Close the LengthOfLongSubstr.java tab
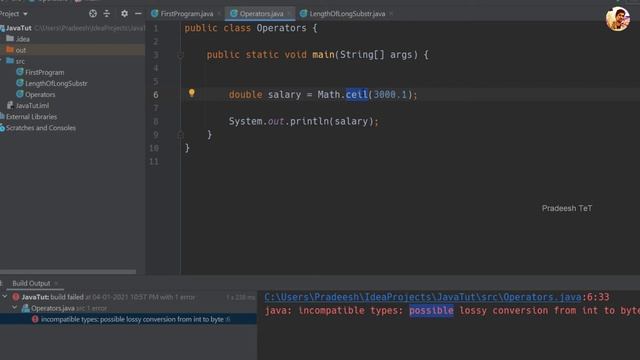The height and width of the screenshot is (360, 640). point(391,14)
